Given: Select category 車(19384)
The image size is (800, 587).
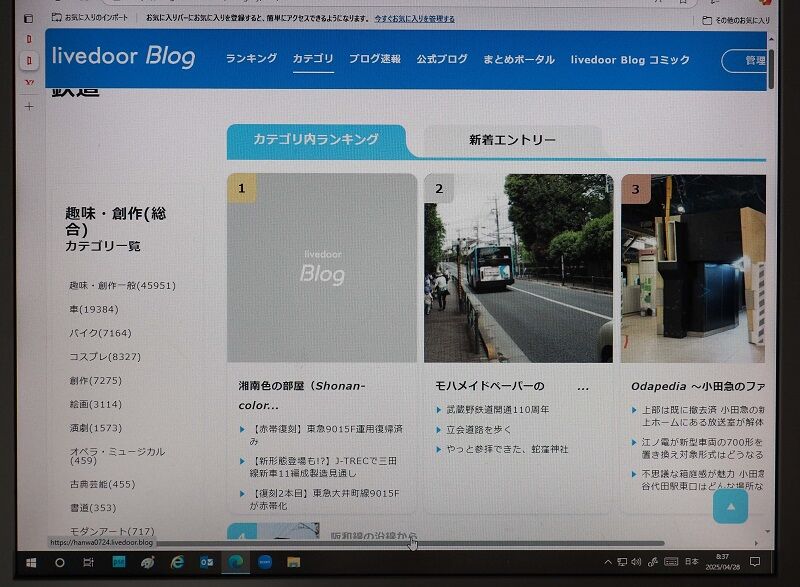Looking at the screenshot, I should click(x=94, y=310).
